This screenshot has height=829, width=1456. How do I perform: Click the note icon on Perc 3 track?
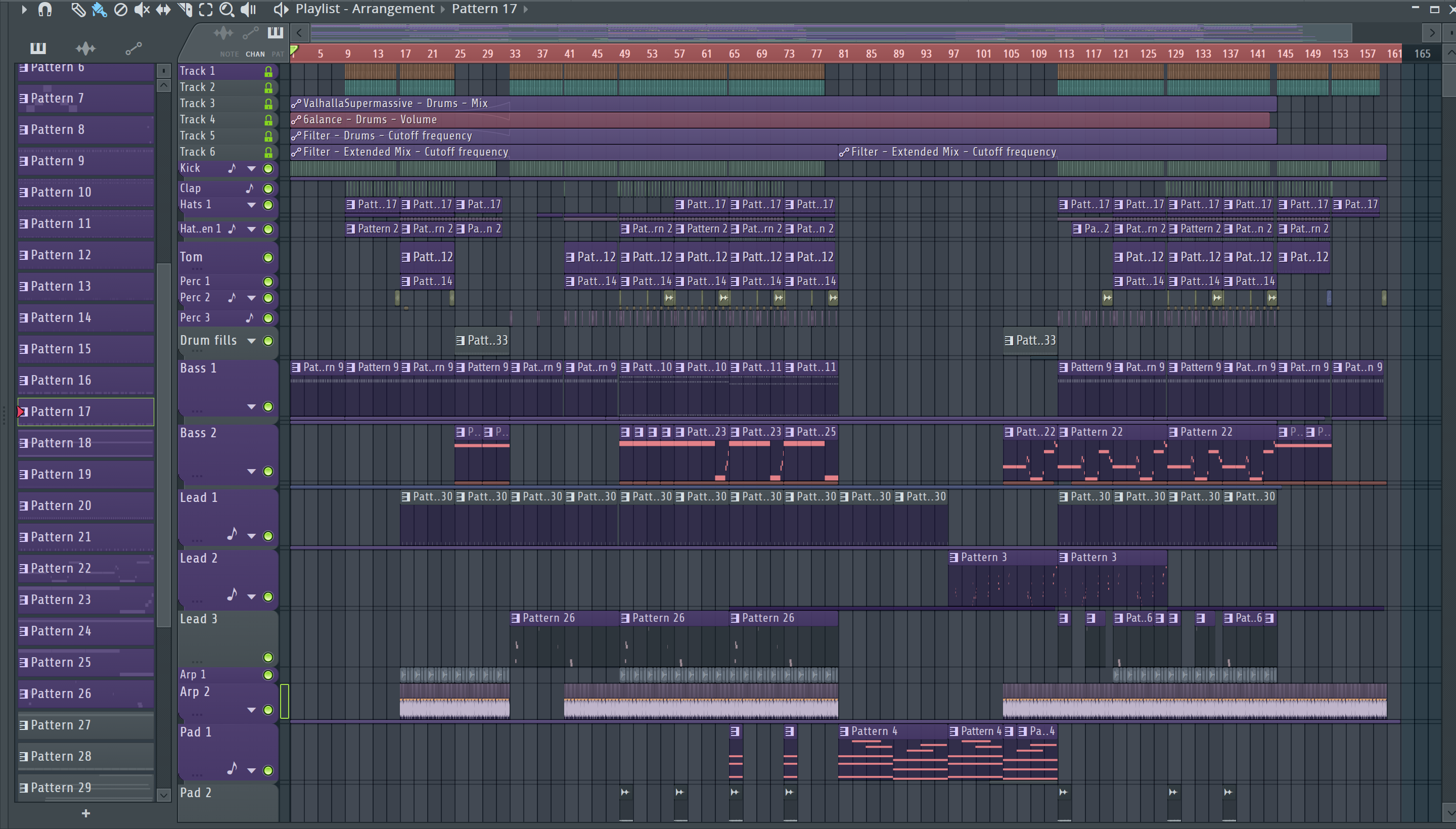tap(249, 318)
